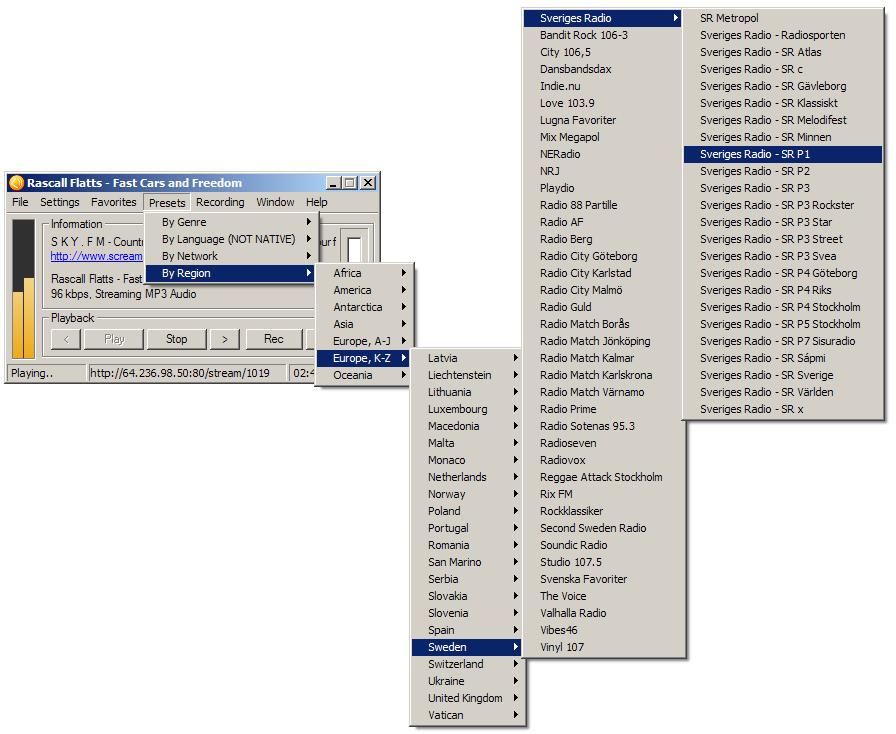This screenshot has height=734, width=896.
Task: Open the Portugal stations submenu
Action: tap(467, 528)
